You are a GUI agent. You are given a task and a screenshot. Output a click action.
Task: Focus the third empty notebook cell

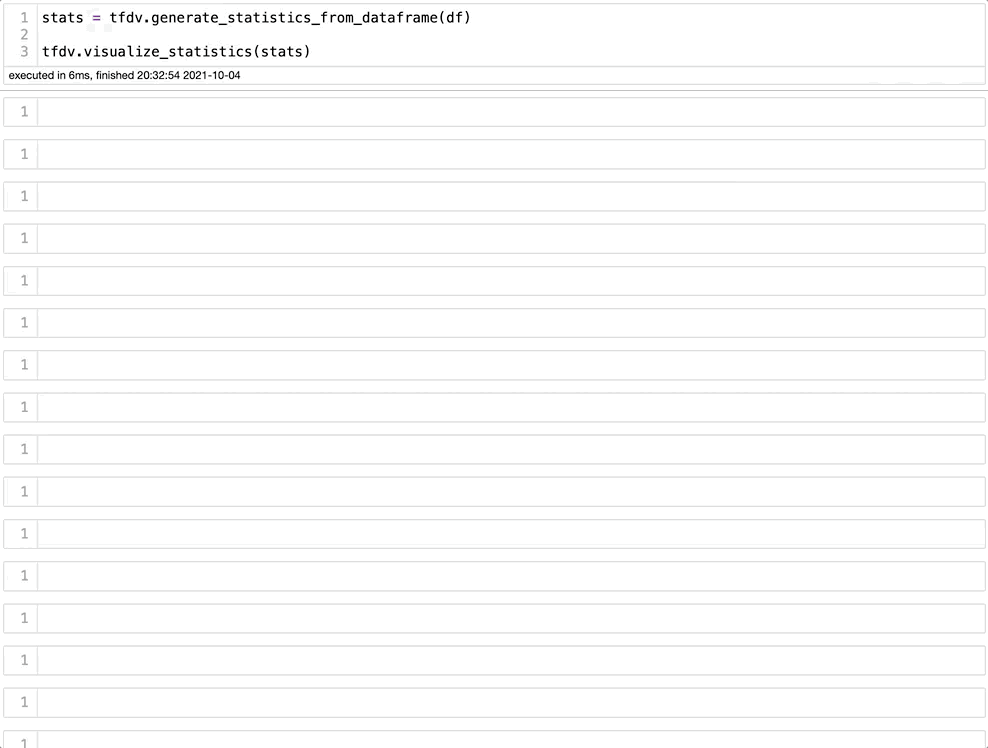[510, 196]
